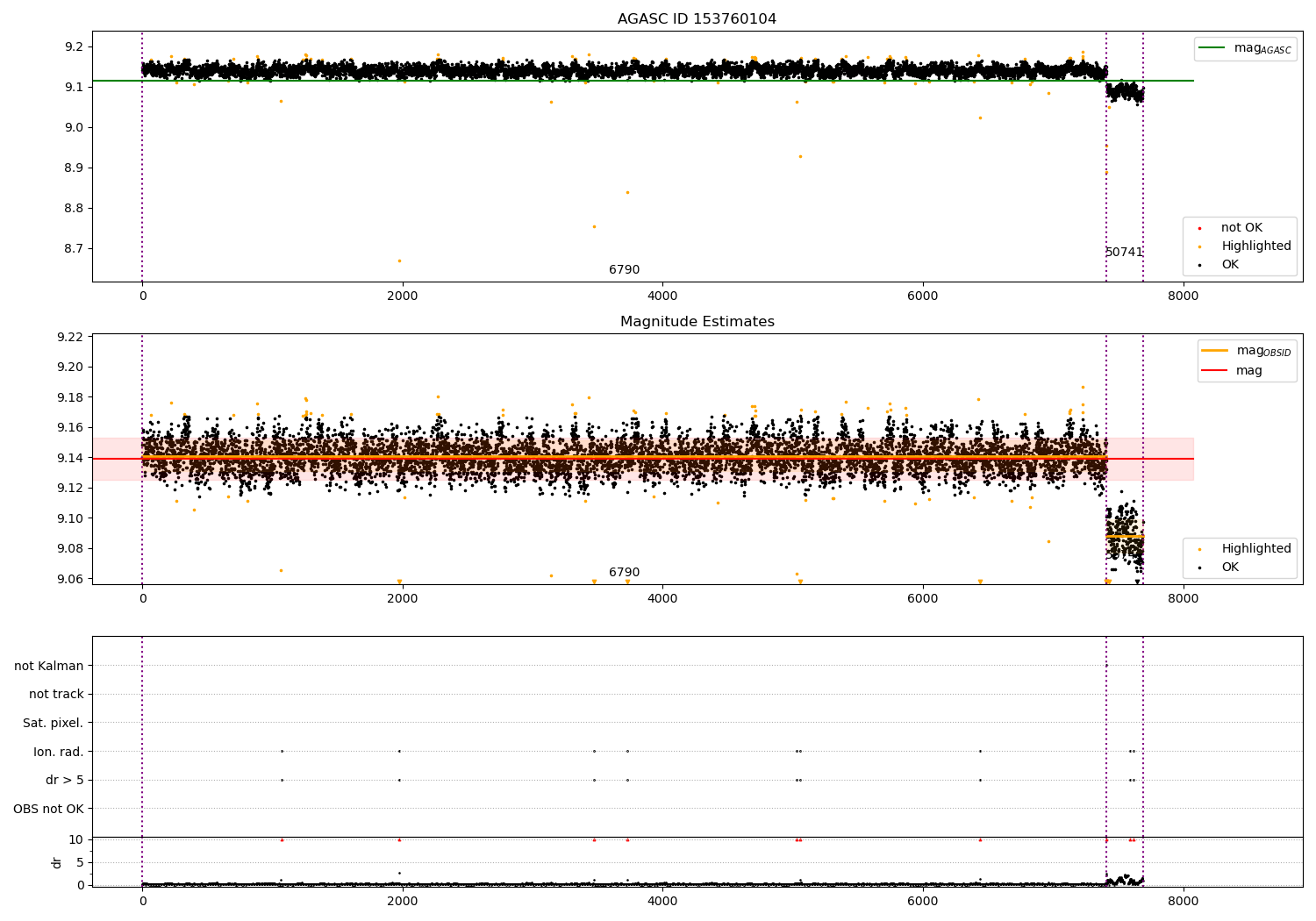Click the green line sample beside mag AGASC legend
This screenshot has width=1316, height=921.
(x=1212, y=48)
